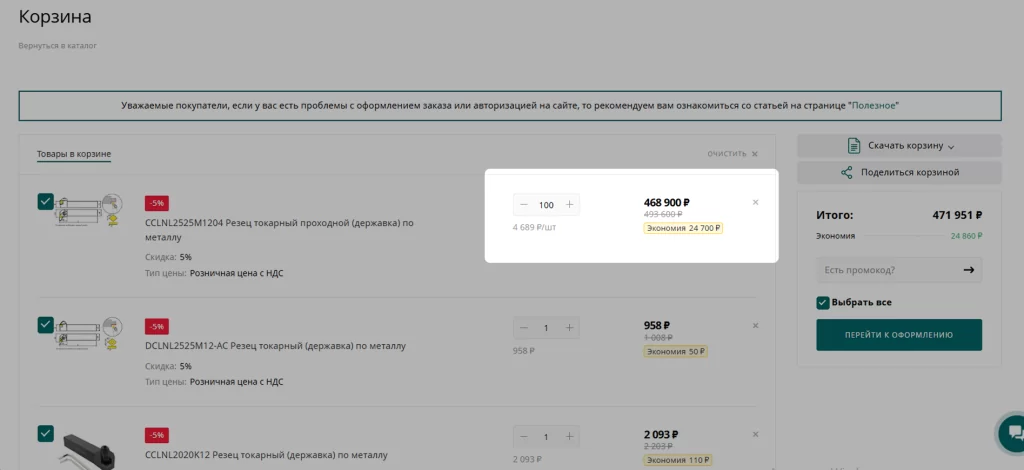1024x470 pixels.
Task: Click the '468 900 ₽' price
Action: point(667,202)
